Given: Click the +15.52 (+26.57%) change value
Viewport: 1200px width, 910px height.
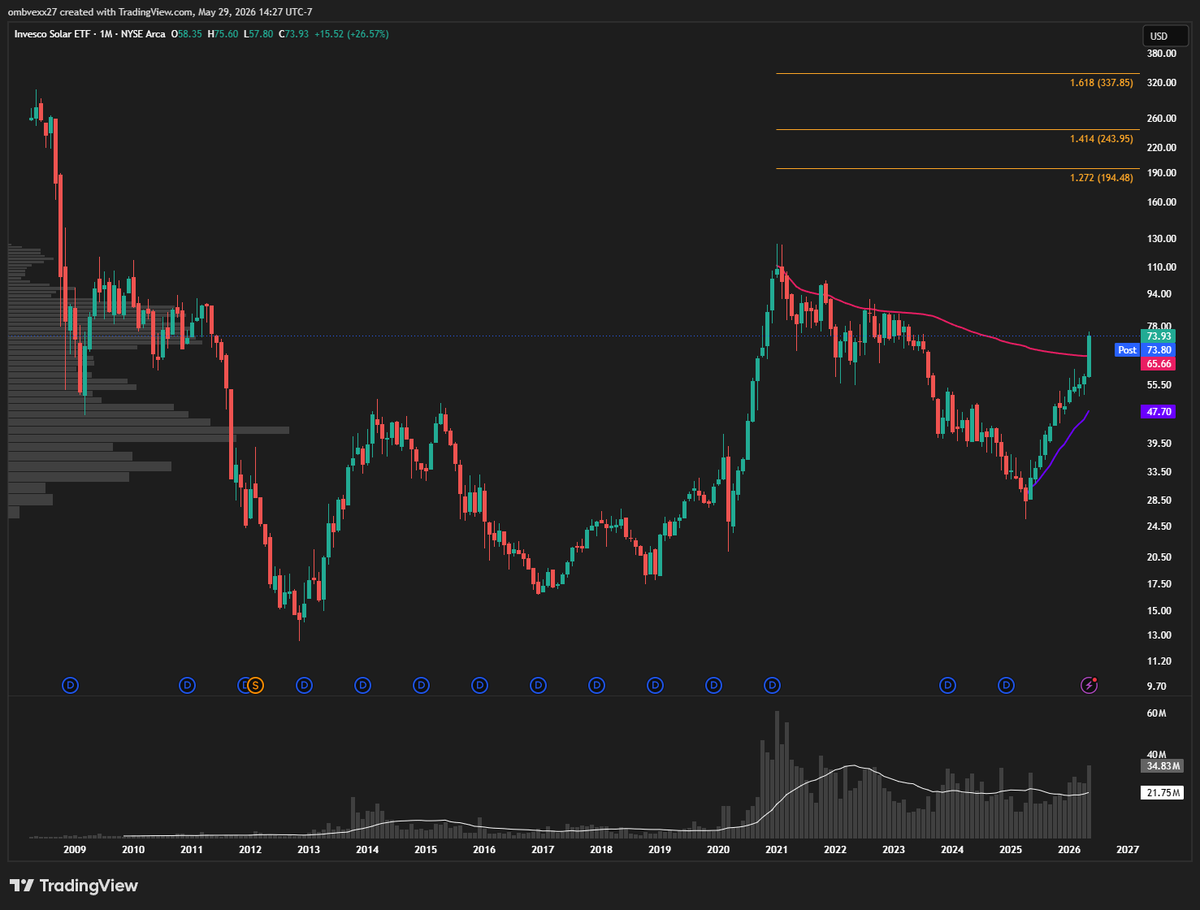Looking at the screenshot, I should point(352,34).
